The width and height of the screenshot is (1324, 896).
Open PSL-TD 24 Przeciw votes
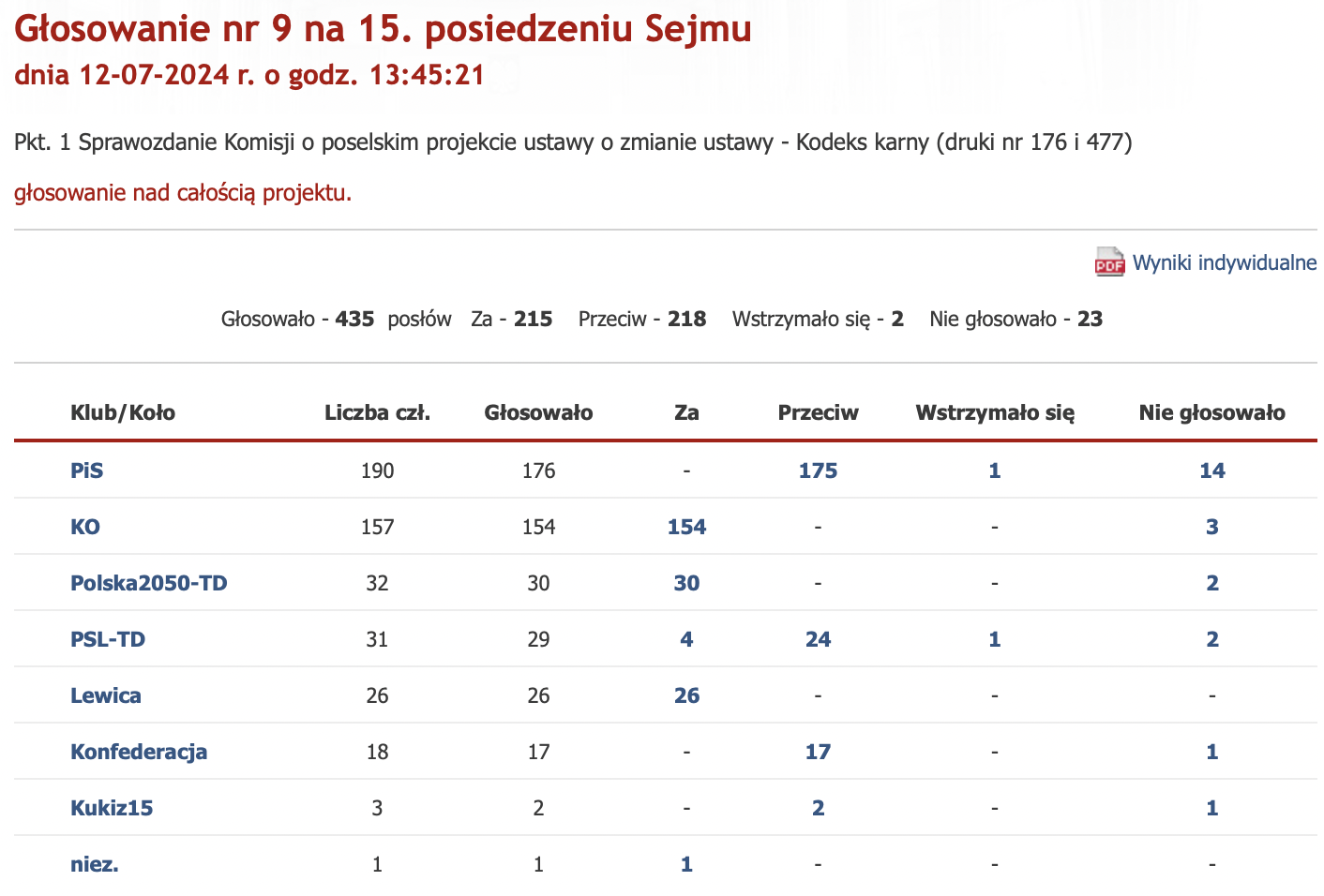[x=818, y=639]
